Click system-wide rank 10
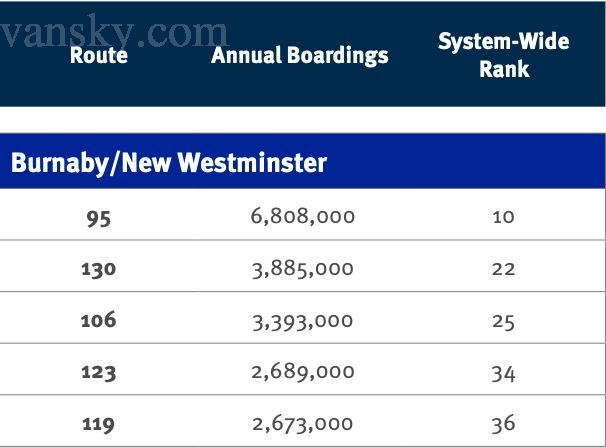 click(503, 216)
